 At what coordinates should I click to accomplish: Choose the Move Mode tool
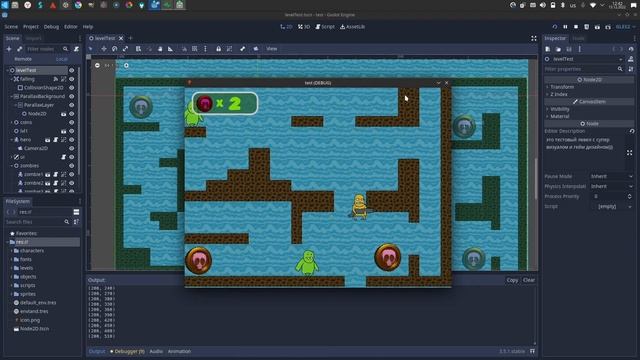[104, 49]
